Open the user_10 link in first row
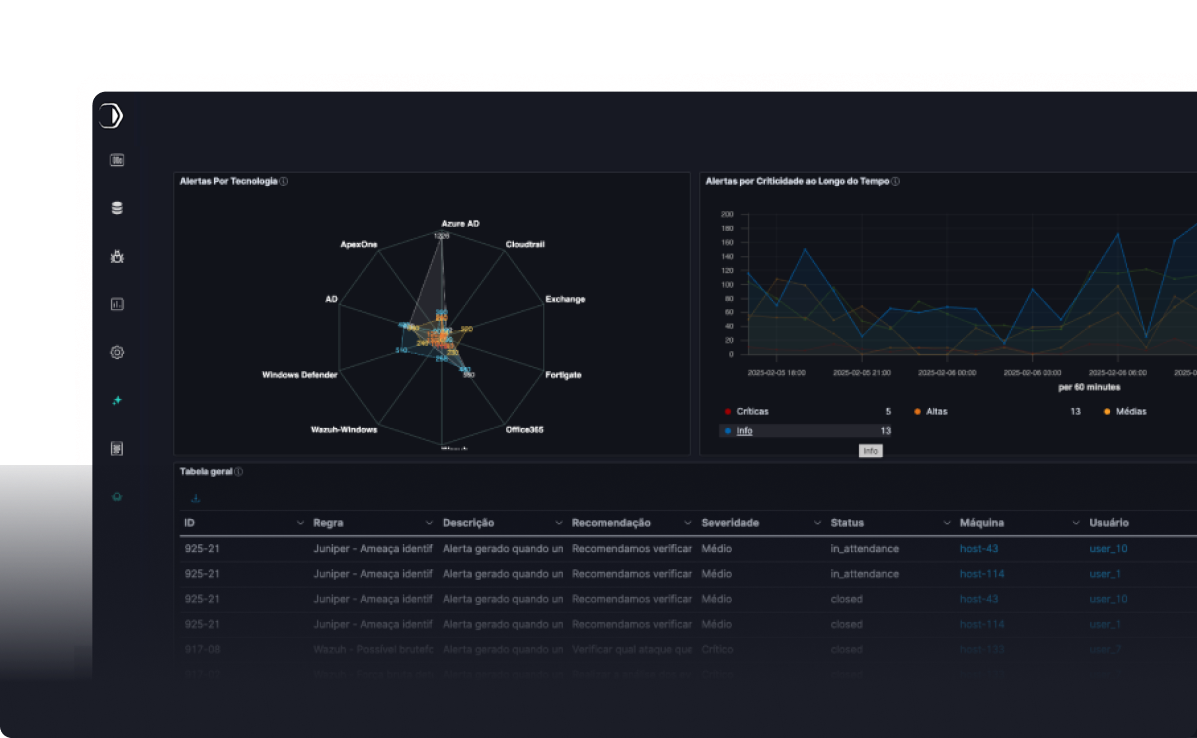 point(1108,549)
